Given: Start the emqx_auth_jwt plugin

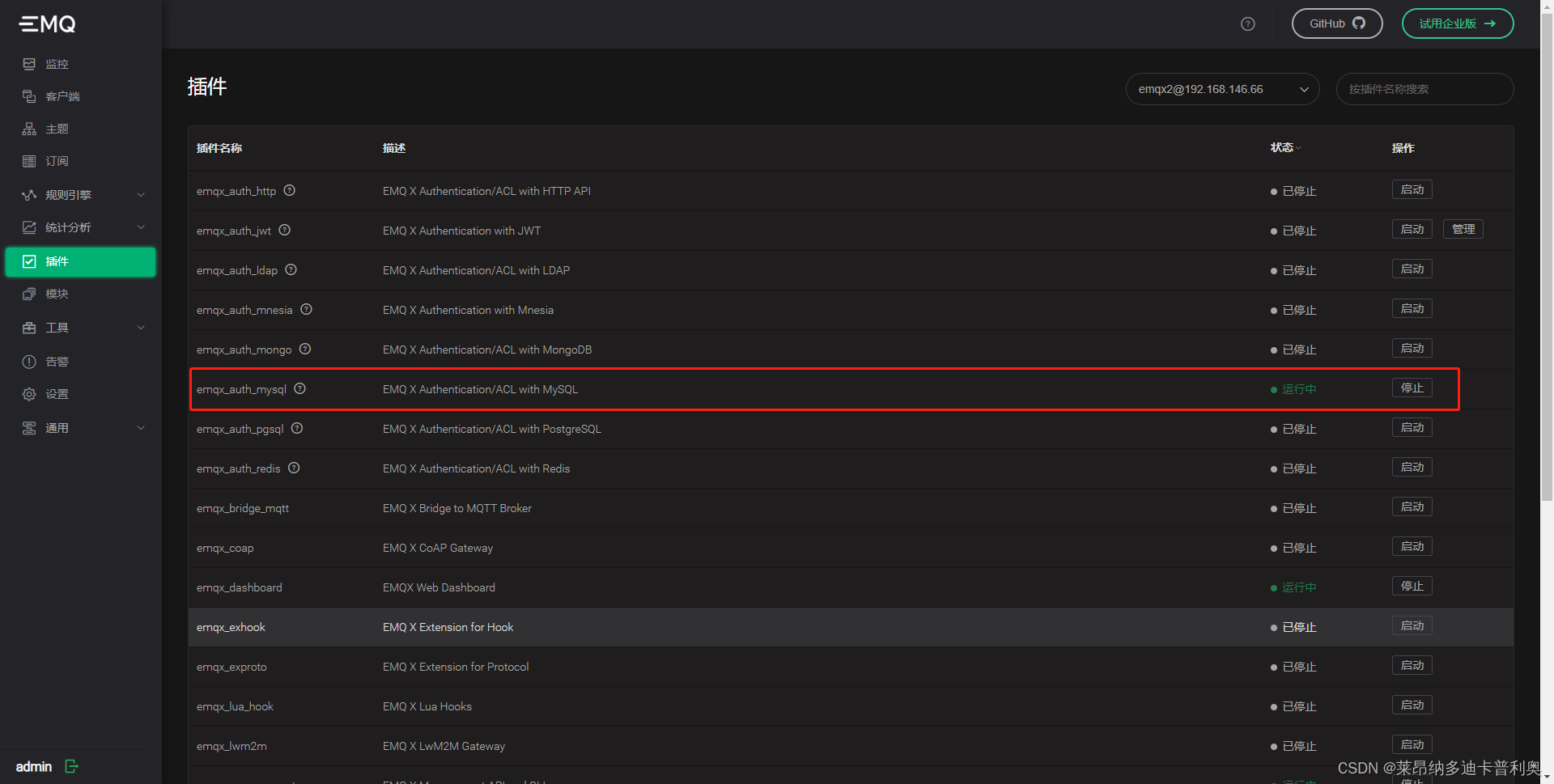Looking at the screenshot, I should pyautogui.click(x=1412, y=229).
